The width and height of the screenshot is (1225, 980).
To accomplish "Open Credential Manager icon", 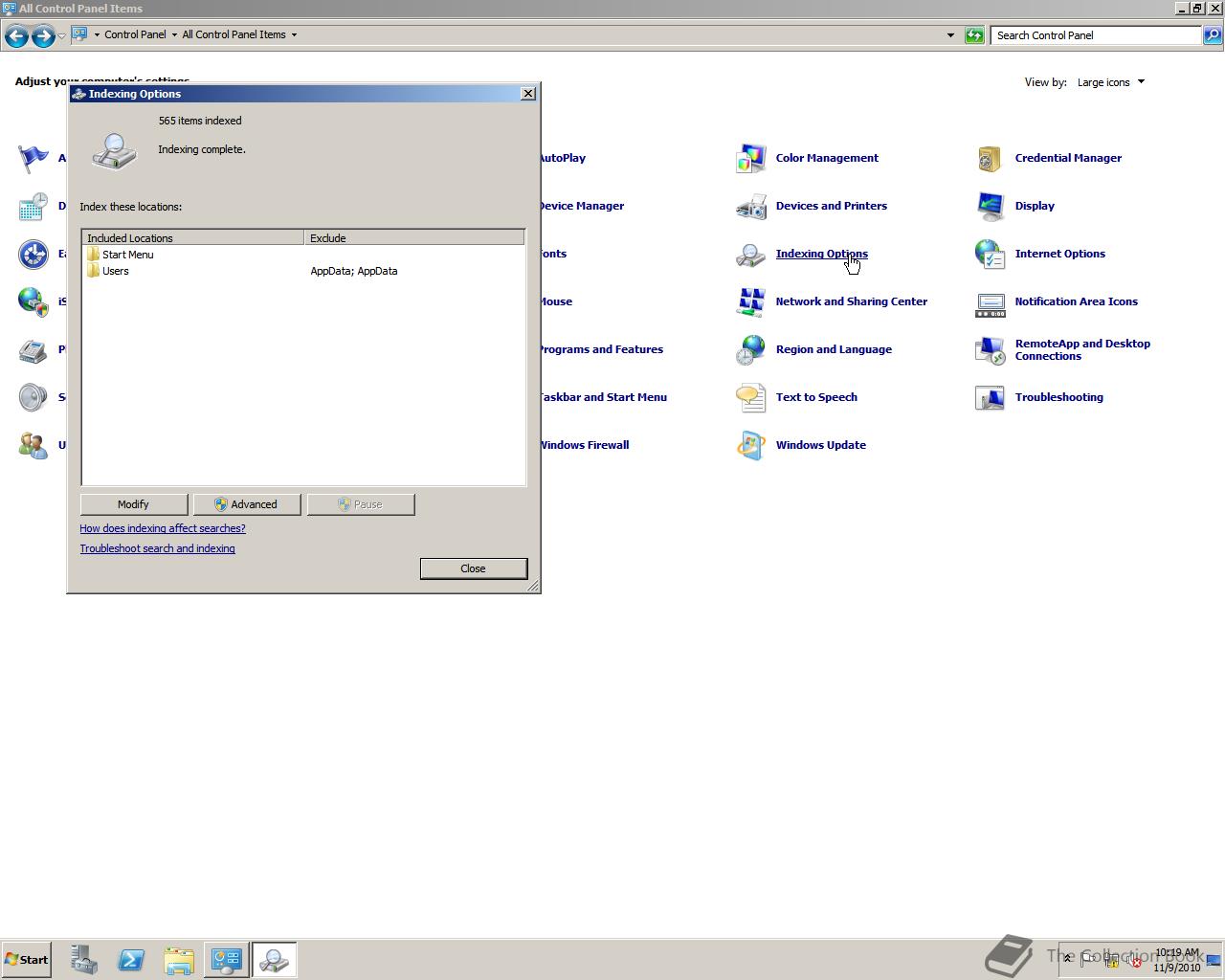I will click(x=991, y=158).
